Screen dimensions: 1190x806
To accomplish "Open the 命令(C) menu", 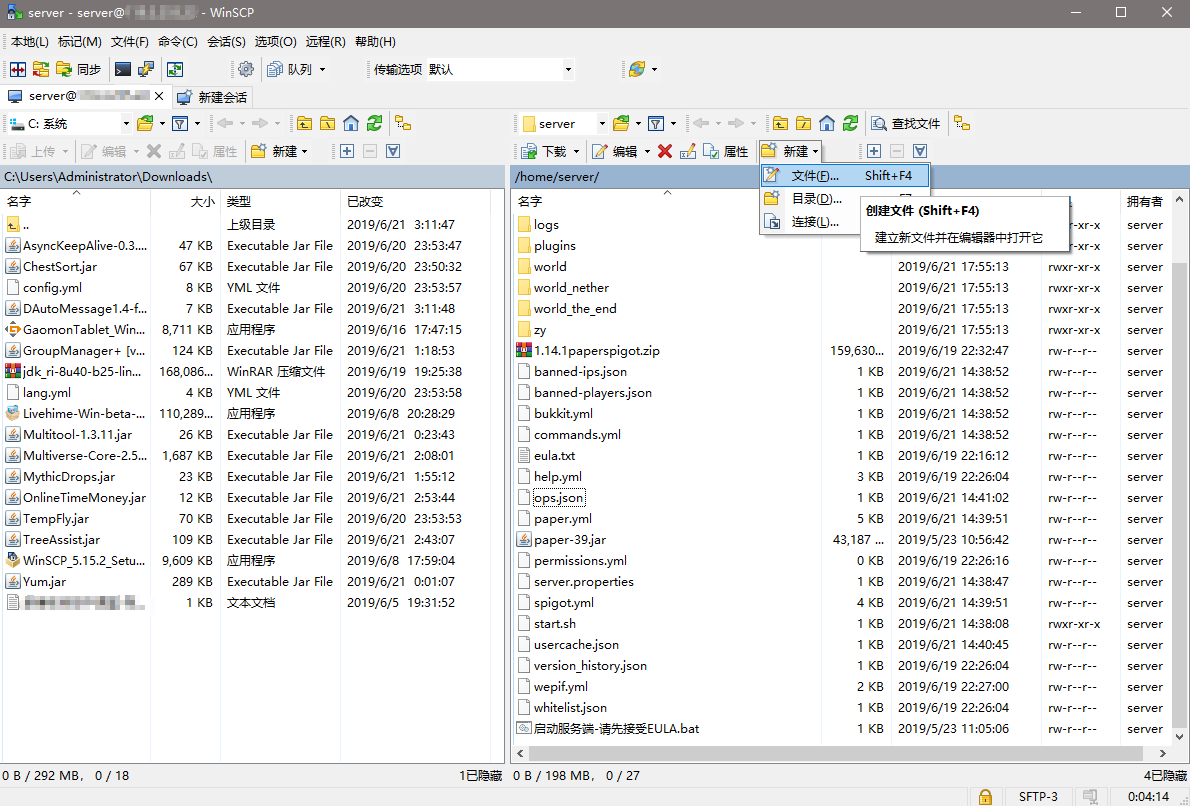I will pyautogui.click(x=178, y=42).
